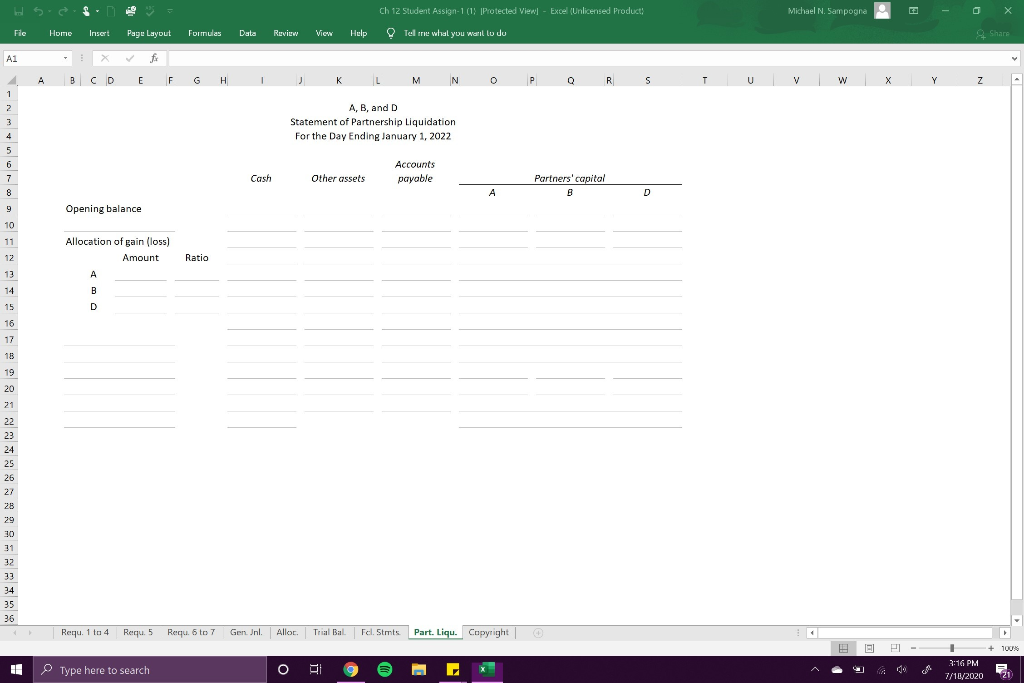This screenshot has width=1024, height=683.
Task: Click the New sheet plus icon
Action: click(538, 633)
